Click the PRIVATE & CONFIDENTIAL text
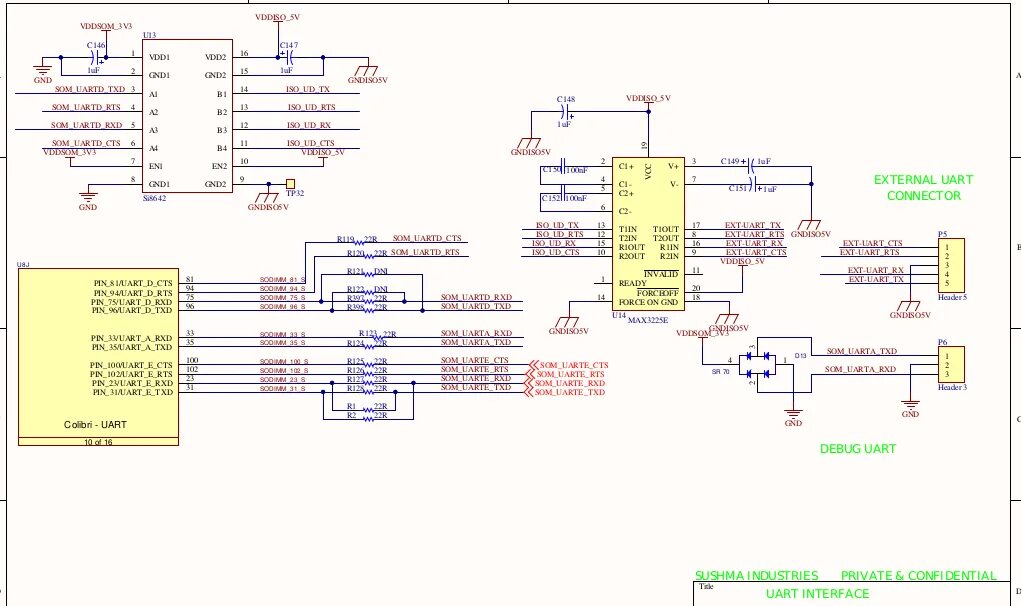Screen dimensions: 1021x606 (918, 575)
